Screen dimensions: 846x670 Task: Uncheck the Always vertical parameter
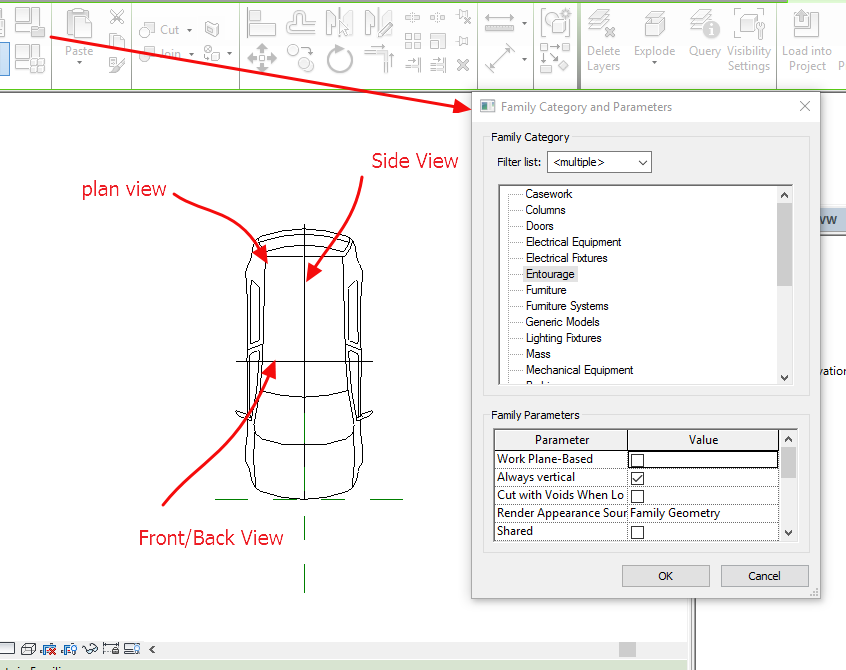point(636,477)
